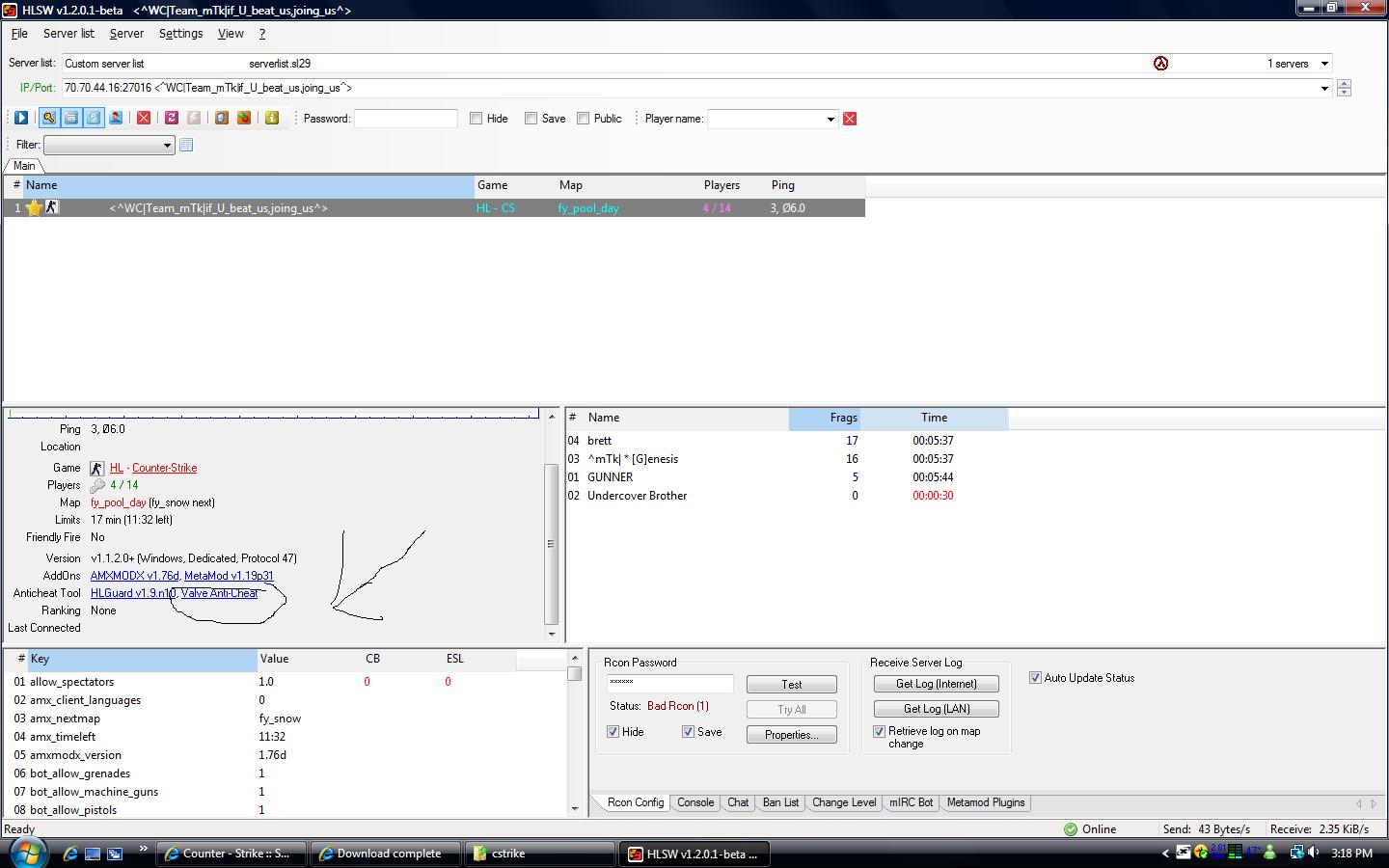The height and width of the screenshot is (868, 1389).
Task: Toggle Retrieve log on map change
Action: pyautogui.click(x=879, y=732)
